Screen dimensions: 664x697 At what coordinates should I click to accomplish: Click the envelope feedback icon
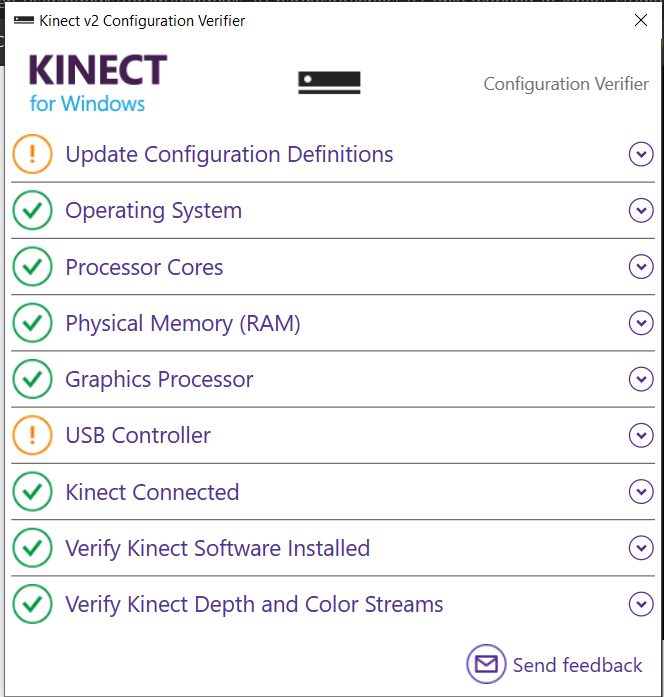click(x=486, y=664)
